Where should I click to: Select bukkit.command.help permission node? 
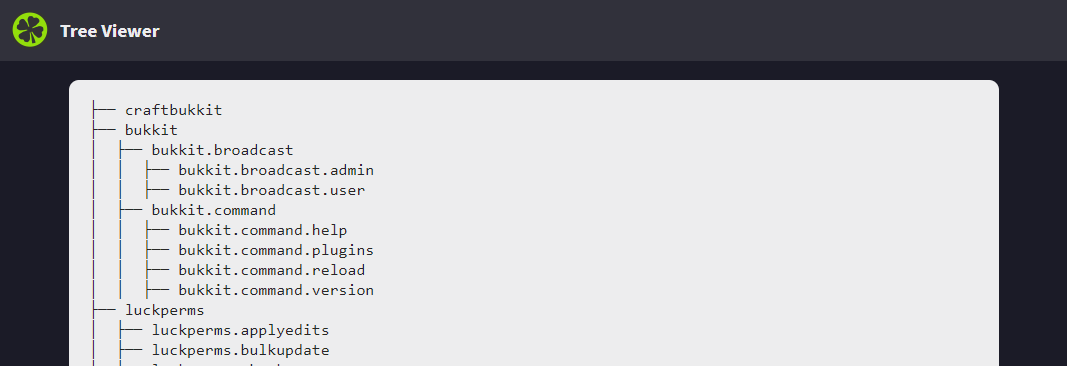click(x=263, y=230)
